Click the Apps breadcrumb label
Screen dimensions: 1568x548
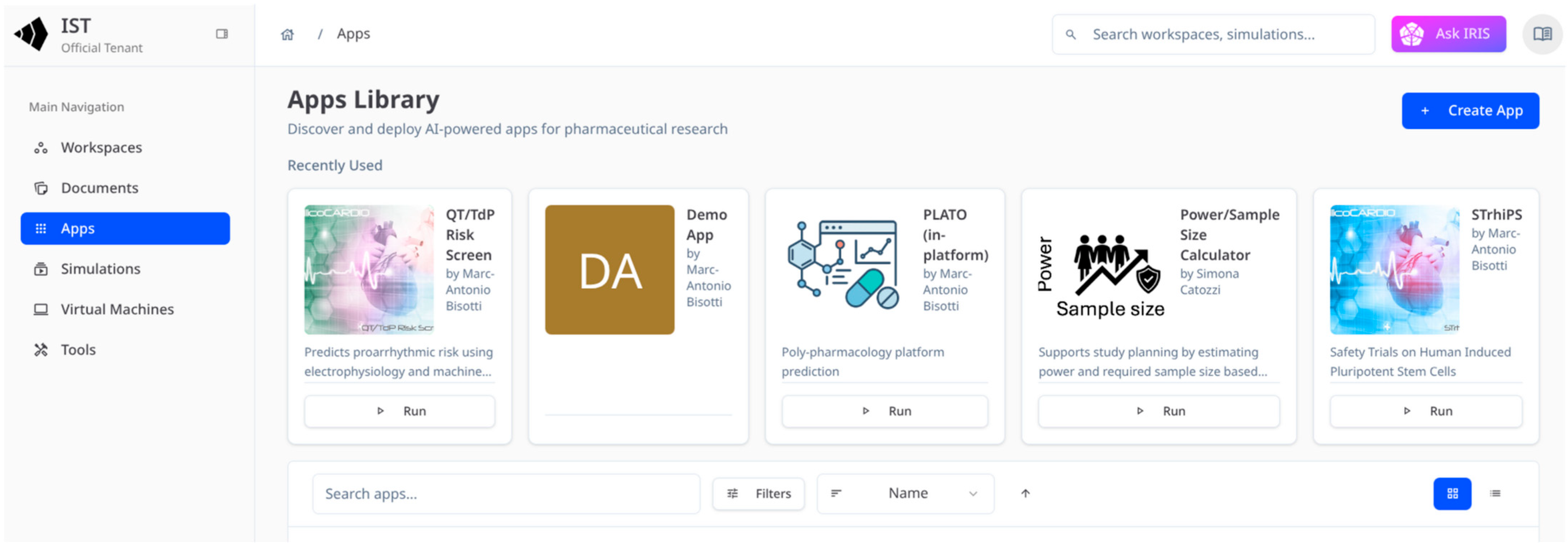353,34
